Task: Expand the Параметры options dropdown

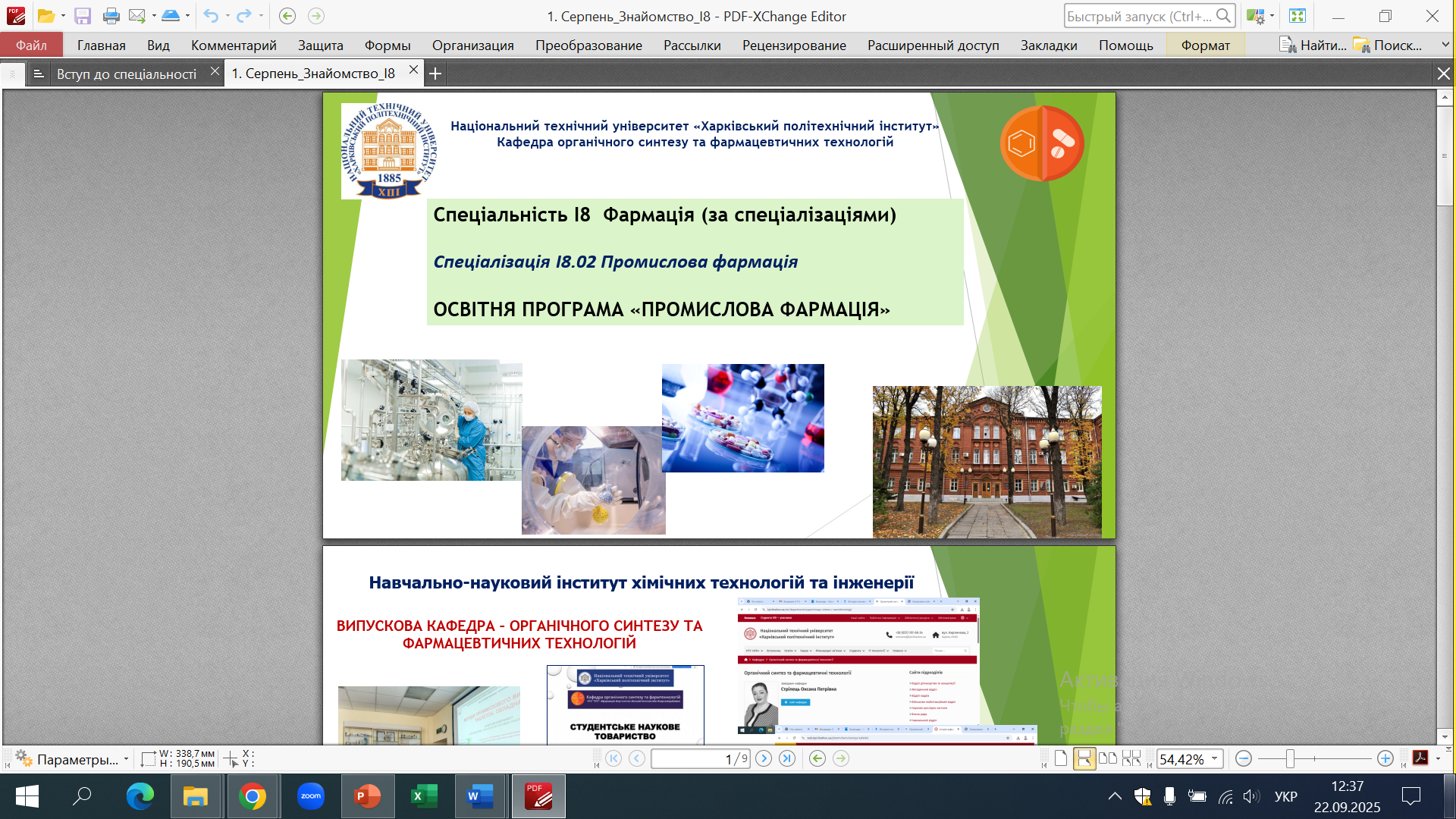Action: click(x=126, y=759)
